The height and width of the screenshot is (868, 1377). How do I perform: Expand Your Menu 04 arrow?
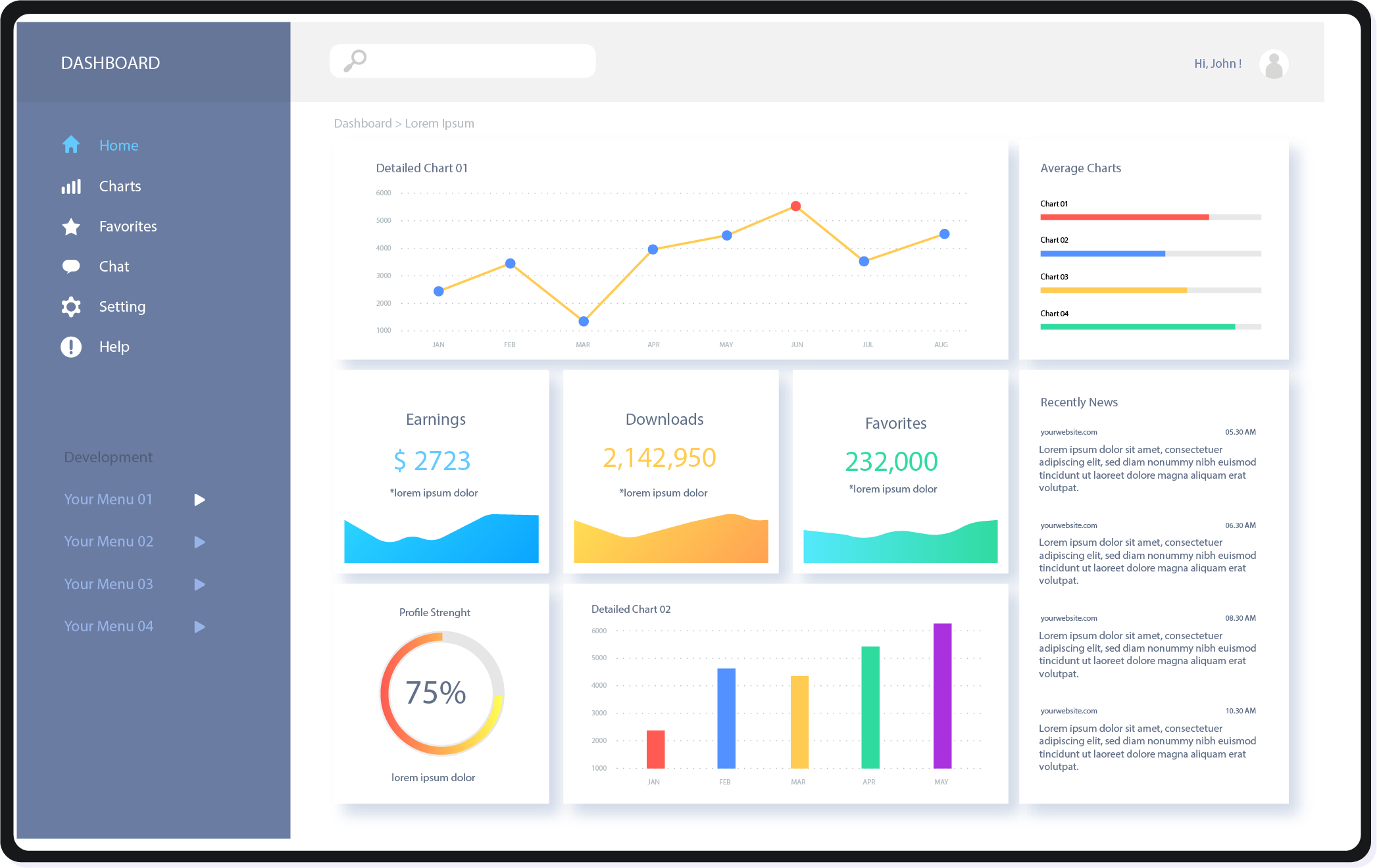pos(200,627)
